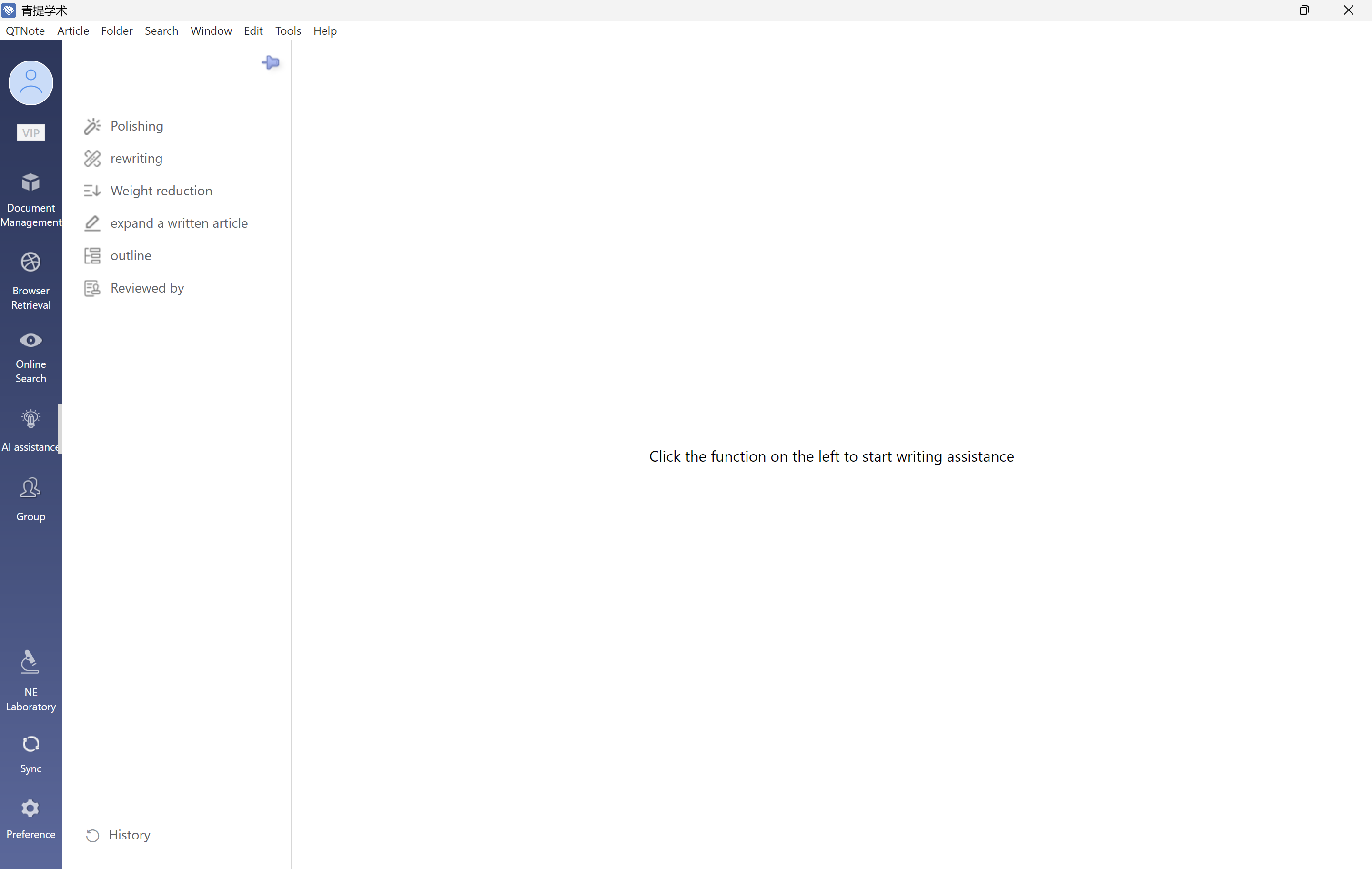1372x869 pixels.
Task: Click the expand article pencil icon
Action: coord(92,223)
